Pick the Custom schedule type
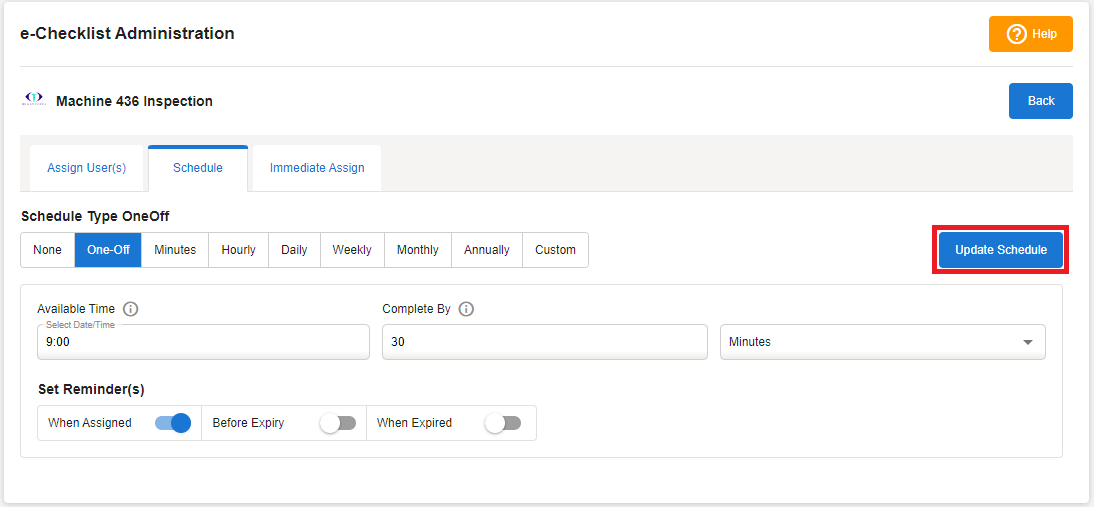The image size is (1094, 507). [x=555, y=250]
